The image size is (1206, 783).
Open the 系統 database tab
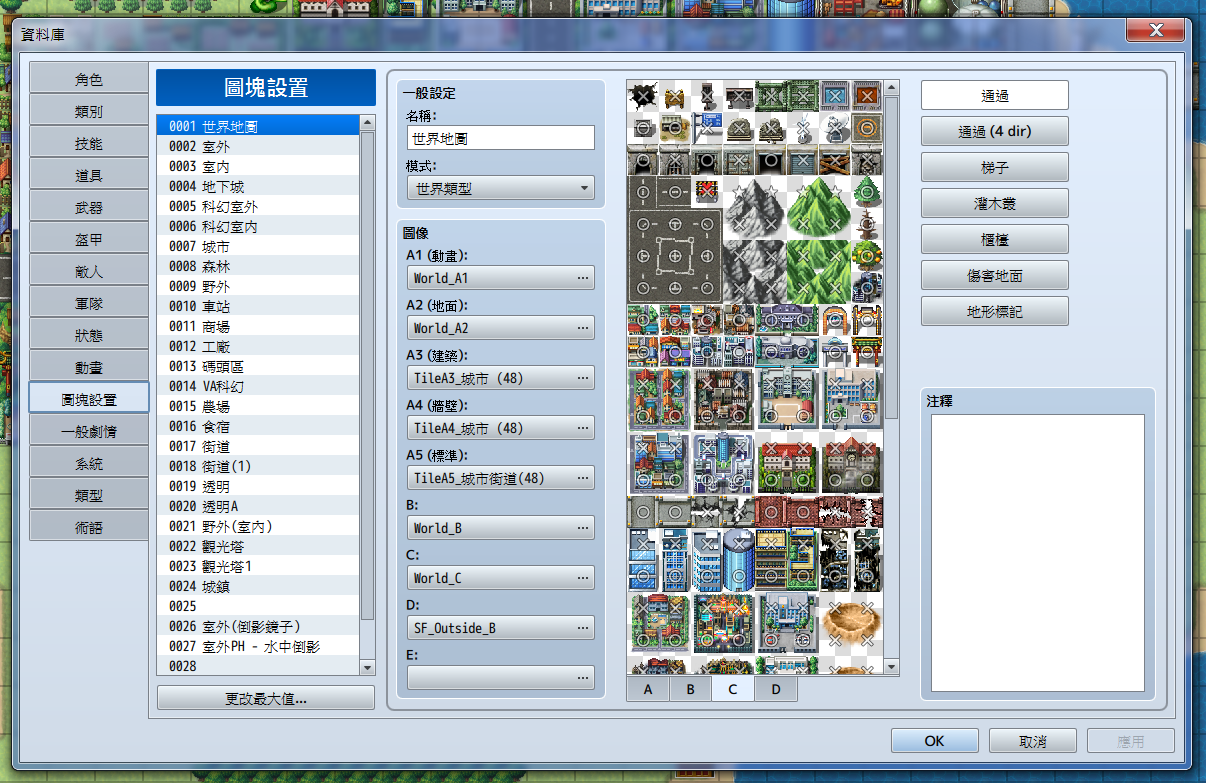89,463
